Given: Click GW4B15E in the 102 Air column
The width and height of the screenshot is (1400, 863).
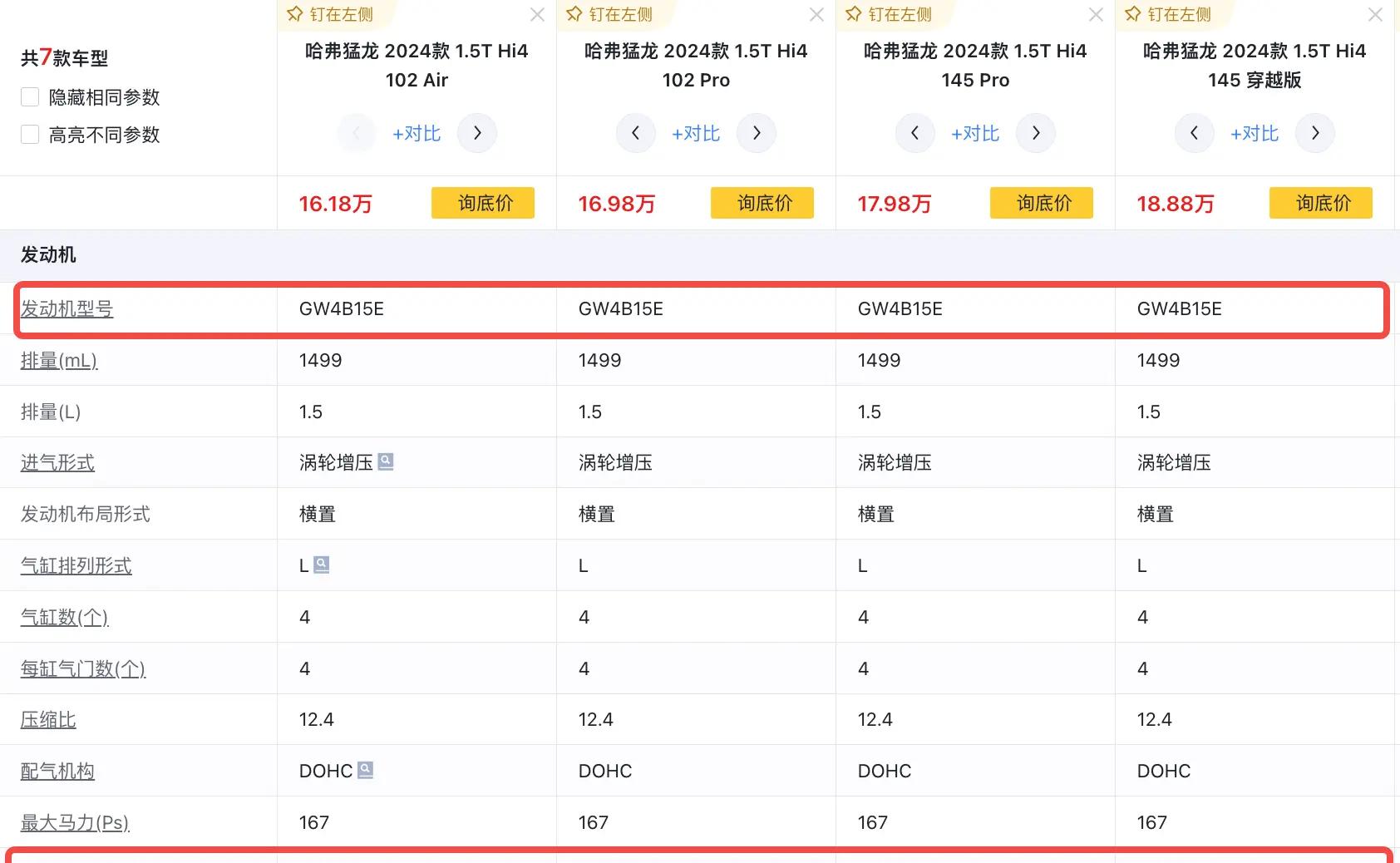Looking at the screenshot, I should (x=342, y=308).
